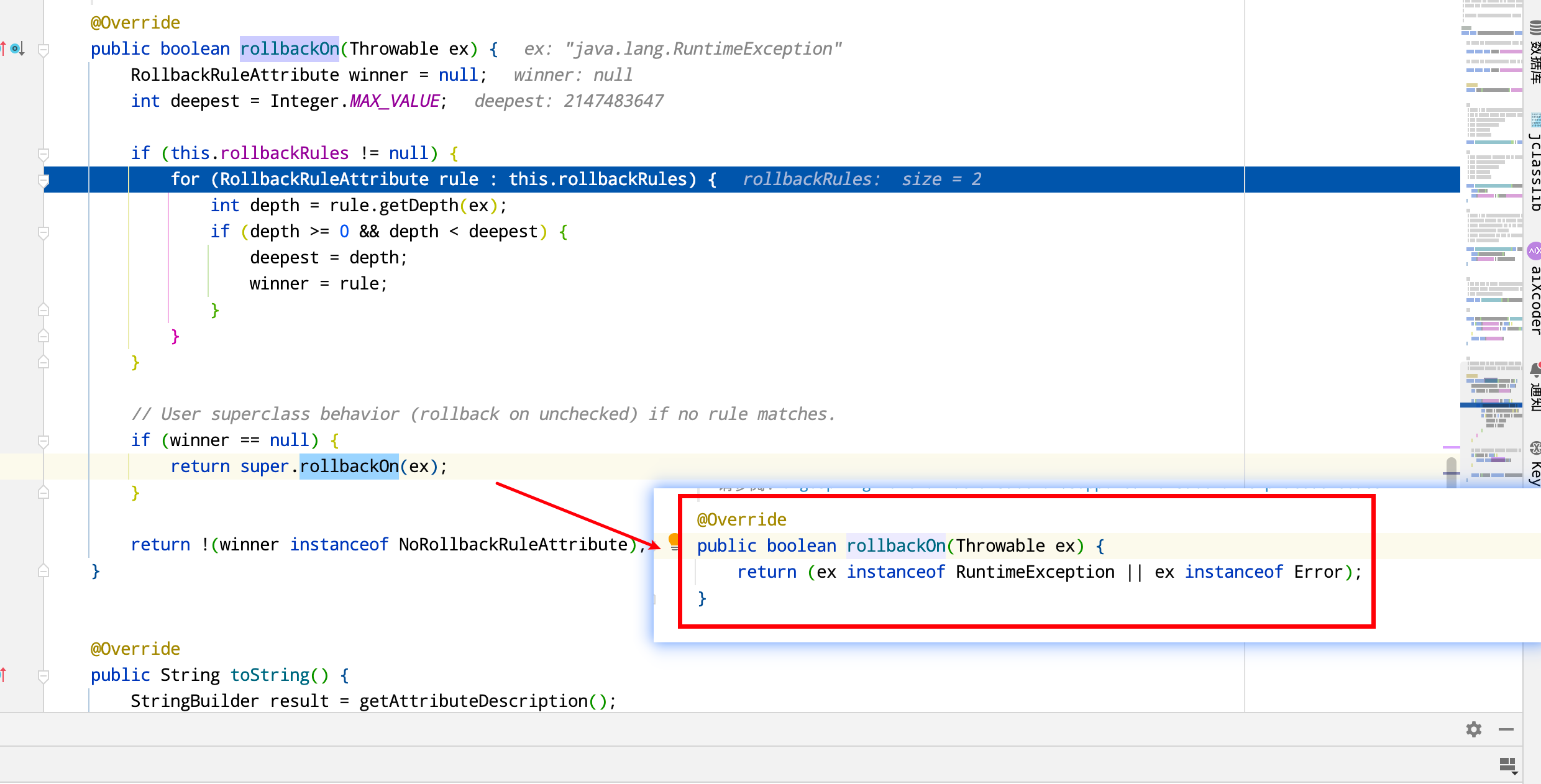Click 'Error' in the popup return statement
This screenshot has height=784, width=1541.
1319,572
